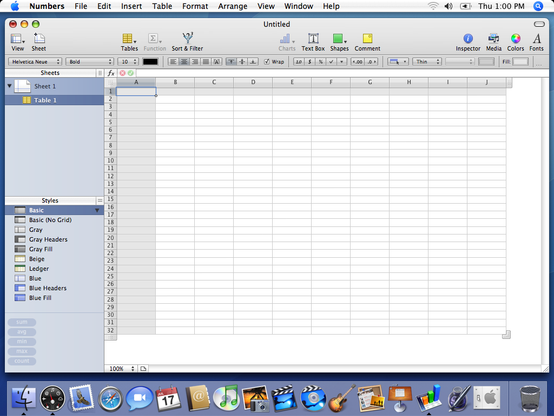The width and height of the screenshot is (554, 416).
Task: Add a new Sheet from the toolbar
Action: [39, 42]
